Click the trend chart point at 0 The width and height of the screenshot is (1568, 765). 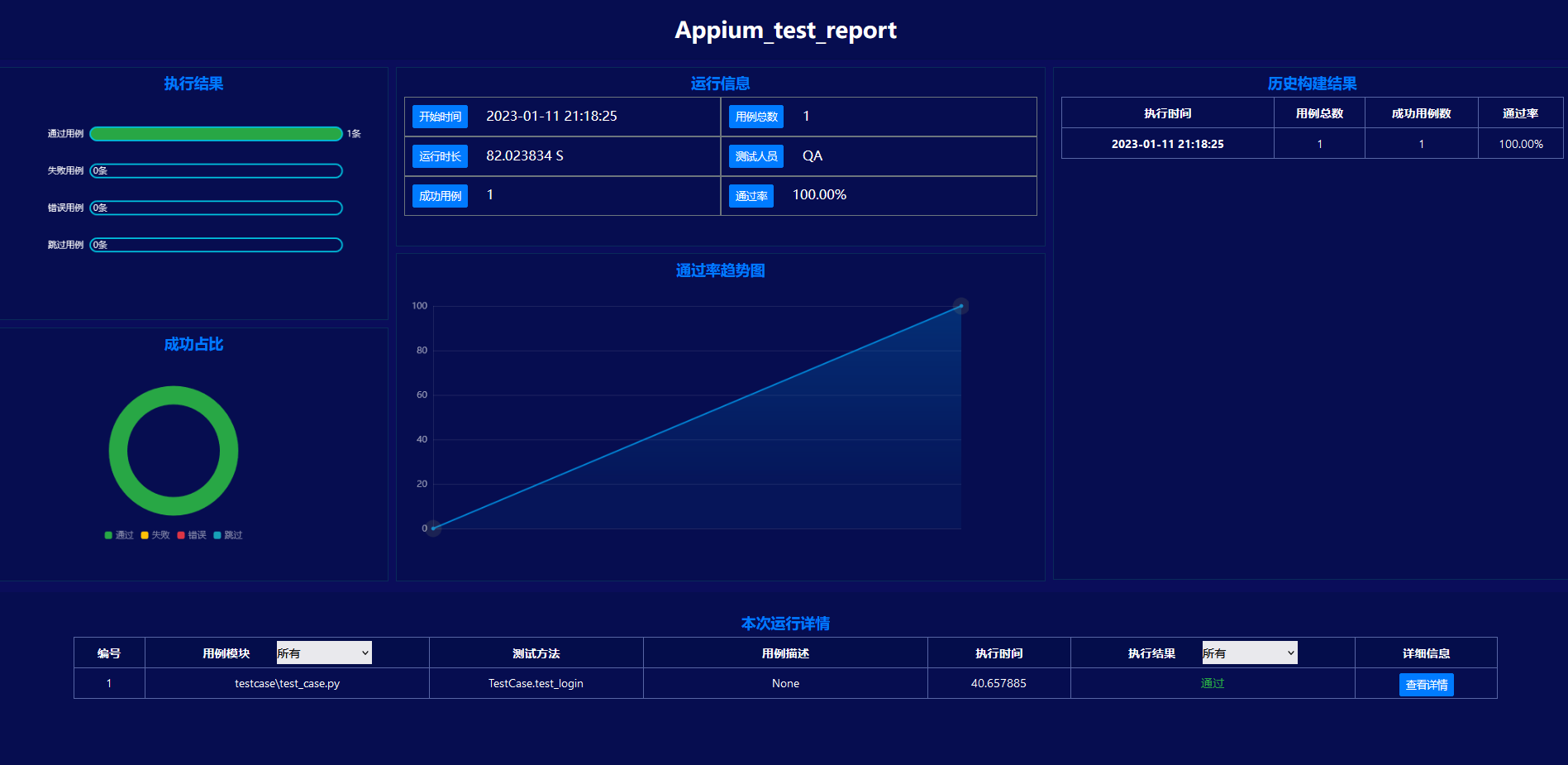433,528
